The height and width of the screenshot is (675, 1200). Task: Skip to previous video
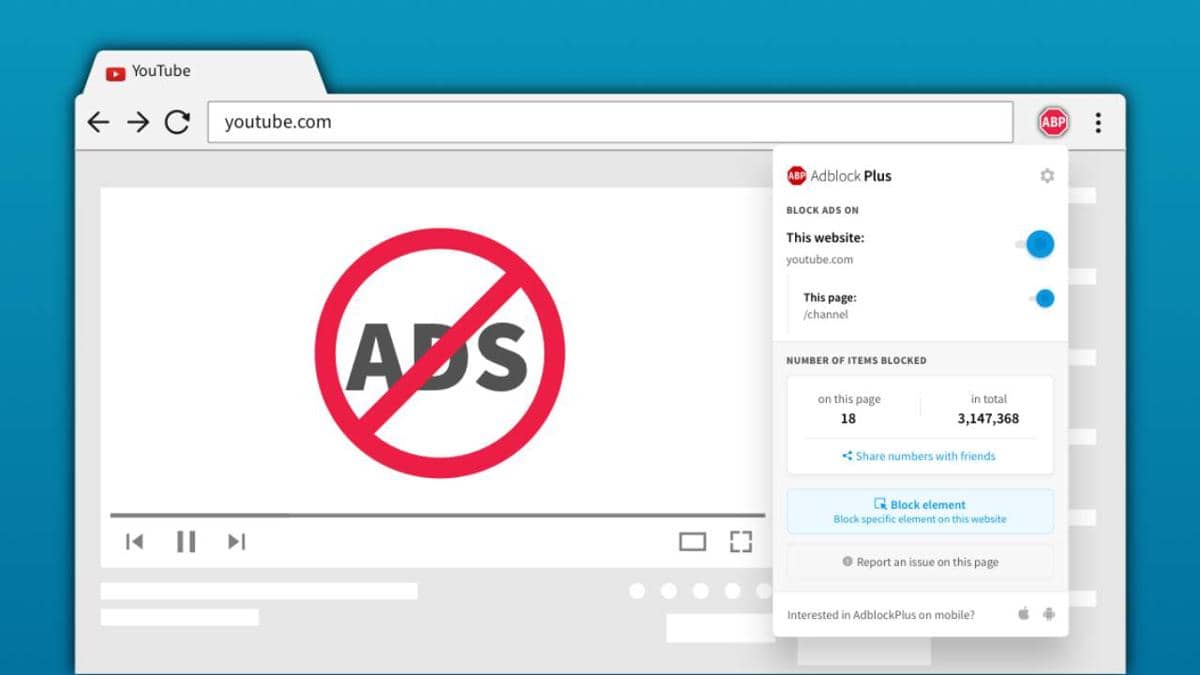(x=134, y=542)
